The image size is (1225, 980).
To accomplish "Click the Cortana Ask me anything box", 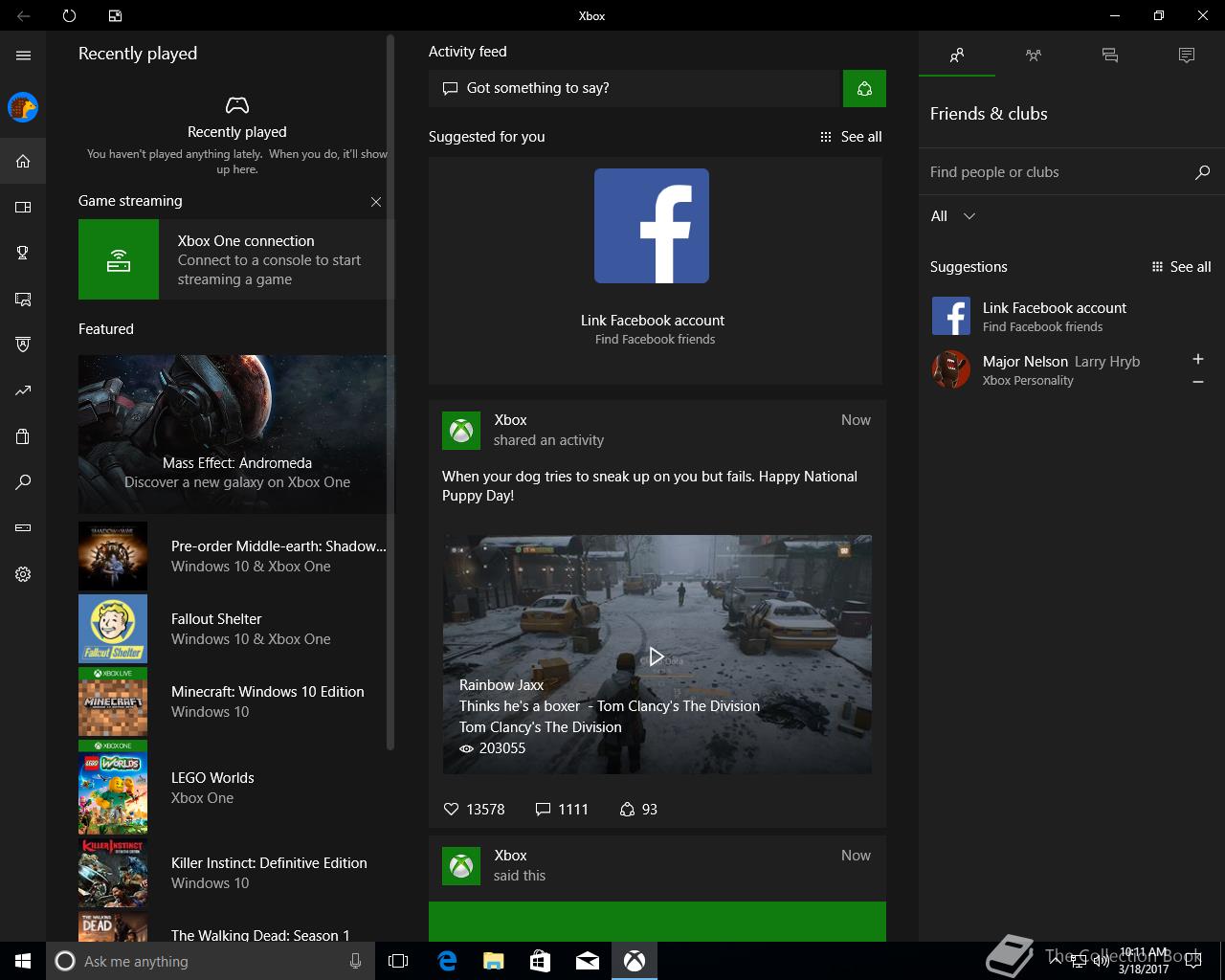I will tap(210, 961).
